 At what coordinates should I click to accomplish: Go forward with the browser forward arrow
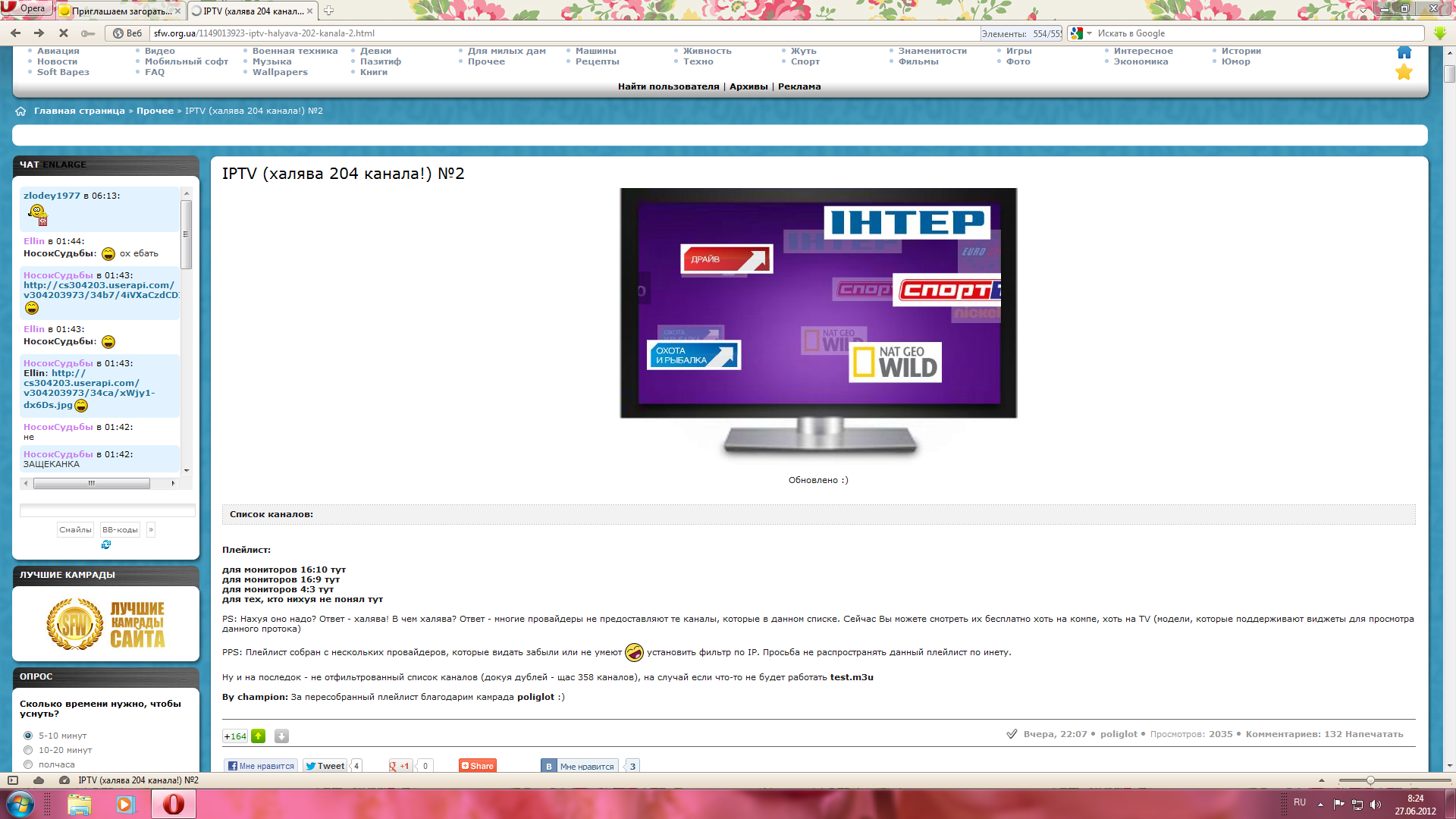[x=39, y=33]
